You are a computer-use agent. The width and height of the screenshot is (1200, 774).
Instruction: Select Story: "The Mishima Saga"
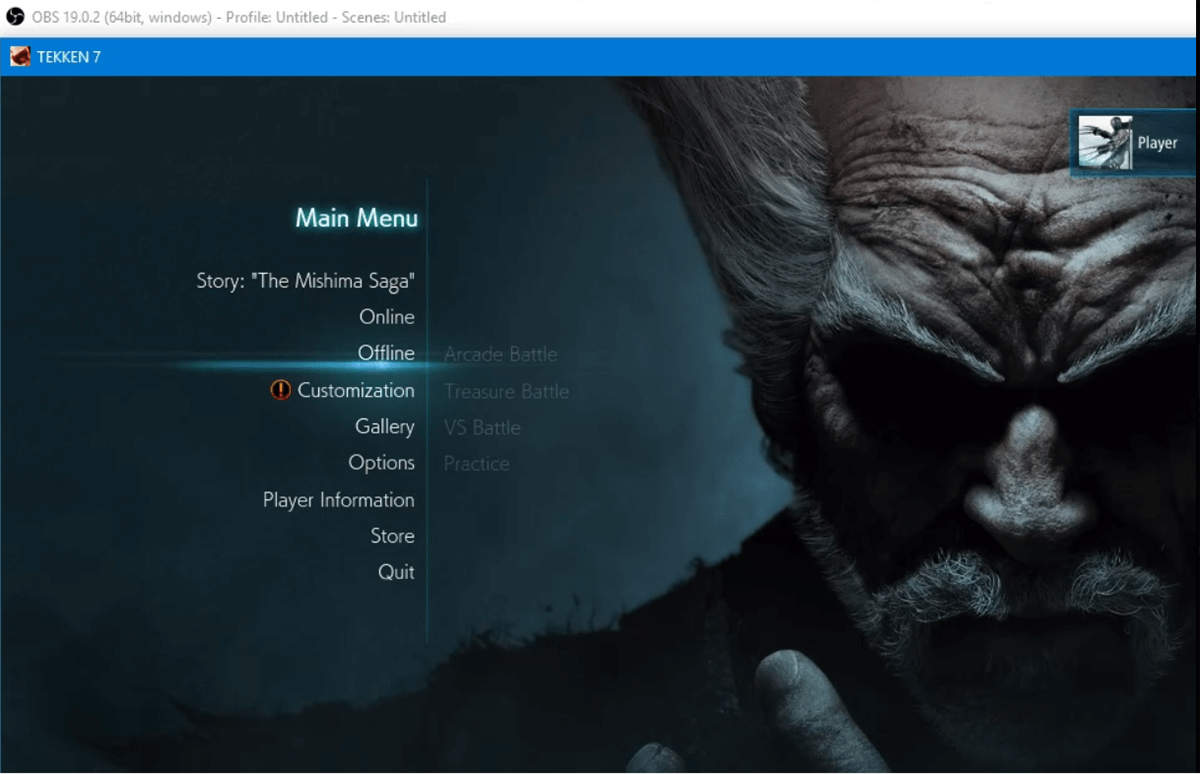click(306, 281)
